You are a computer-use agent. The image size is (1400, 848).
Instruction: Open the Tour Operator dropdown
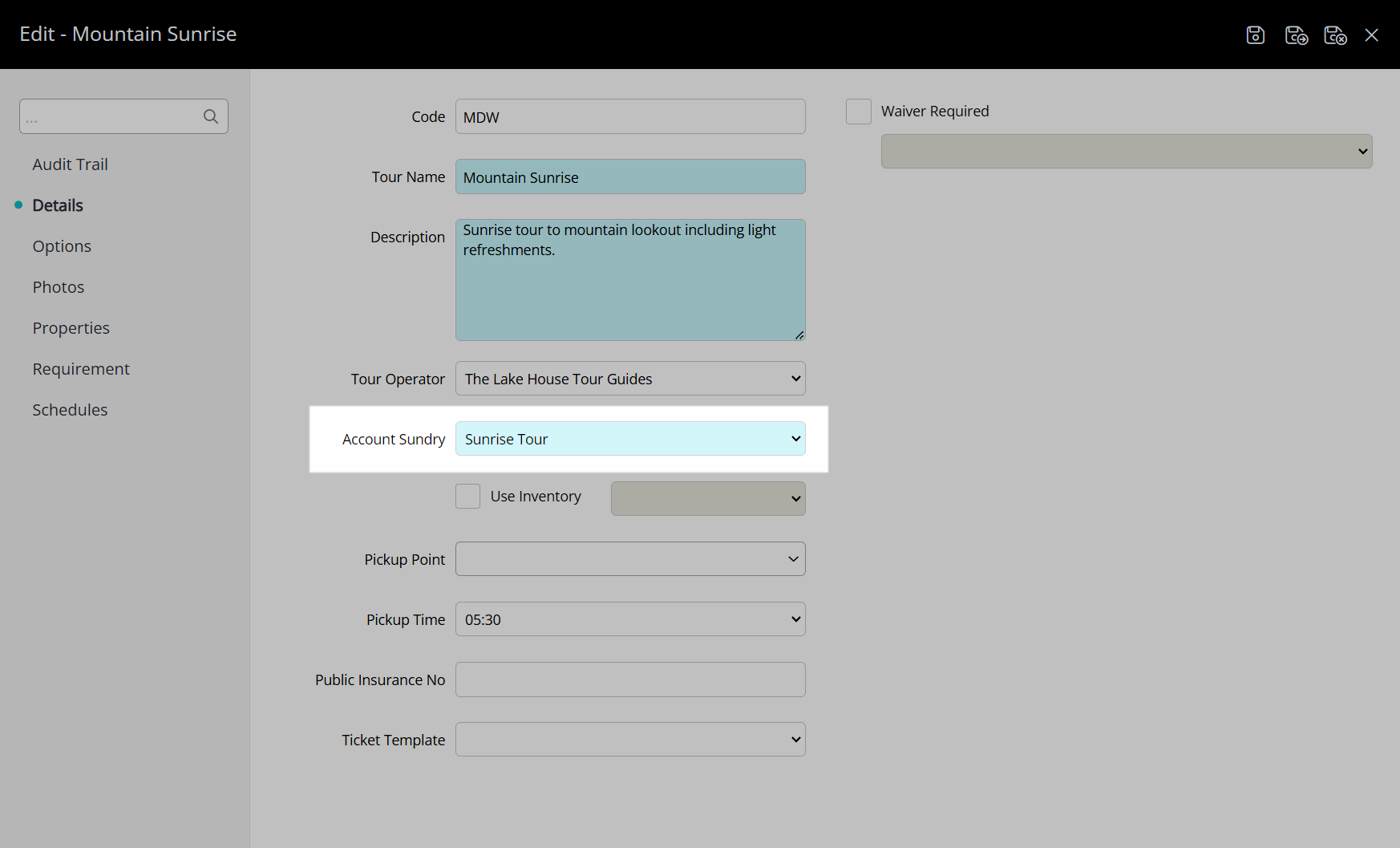coord(630,379)
